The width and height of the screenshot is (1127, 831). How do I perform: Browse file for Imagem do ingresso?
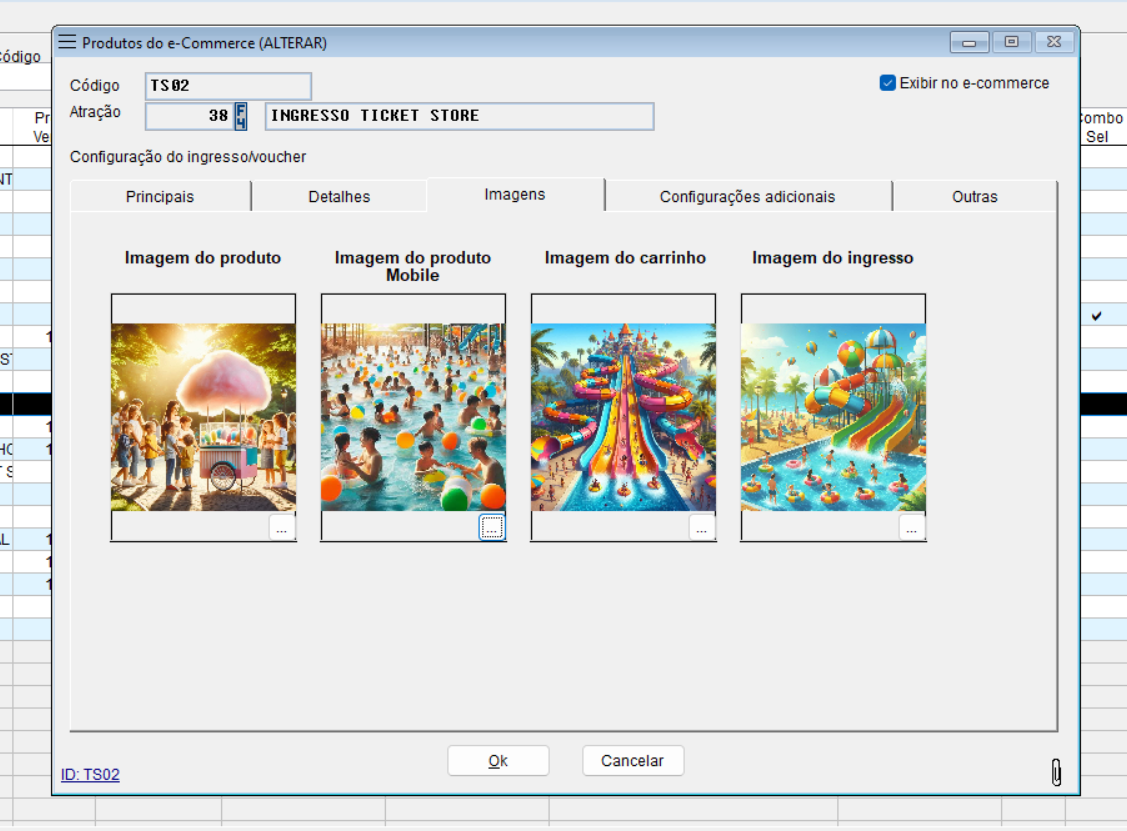[912, 528]
